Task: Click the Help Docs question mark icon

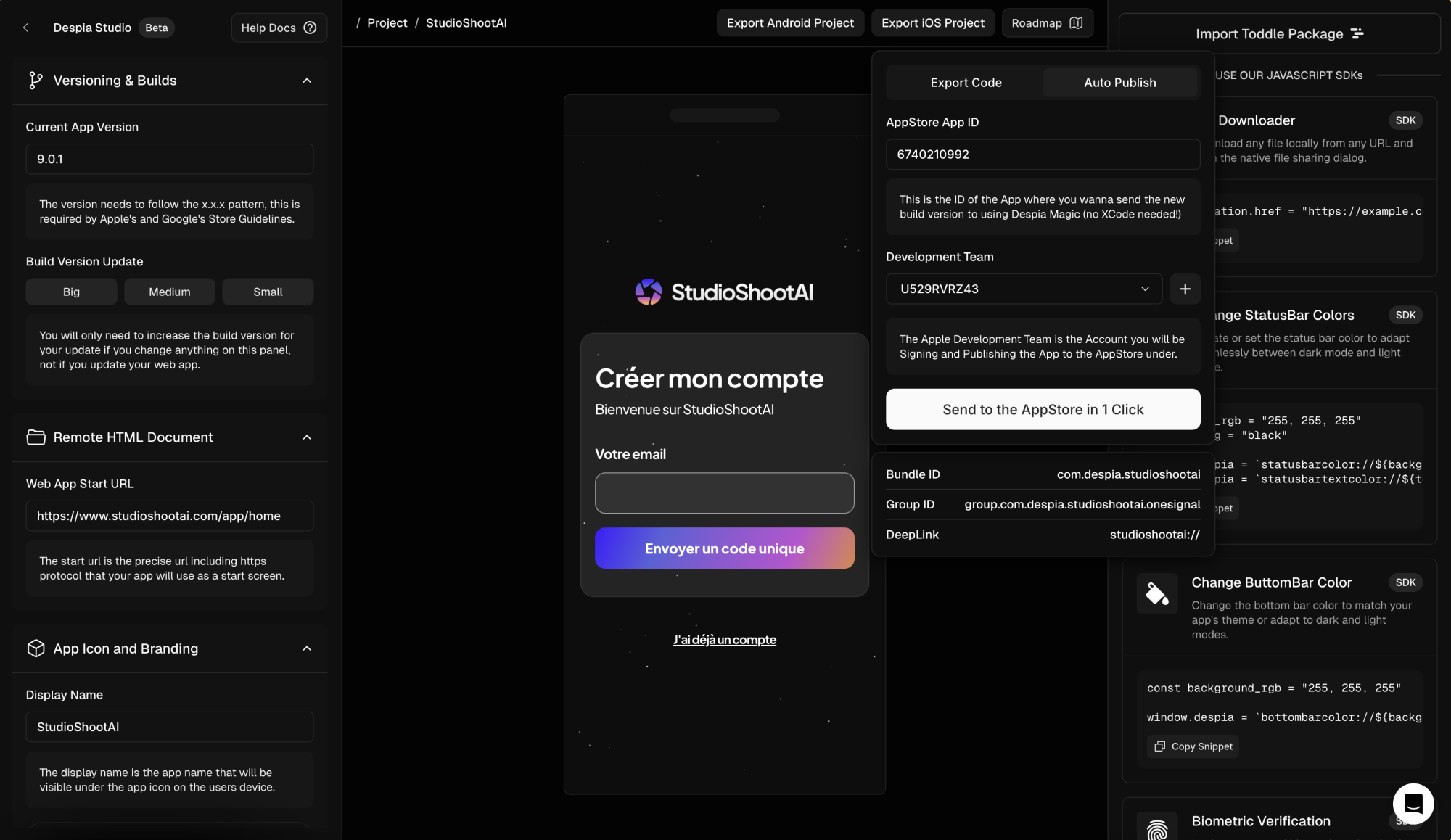Action: pyautogui.click(x=310, y=28)
